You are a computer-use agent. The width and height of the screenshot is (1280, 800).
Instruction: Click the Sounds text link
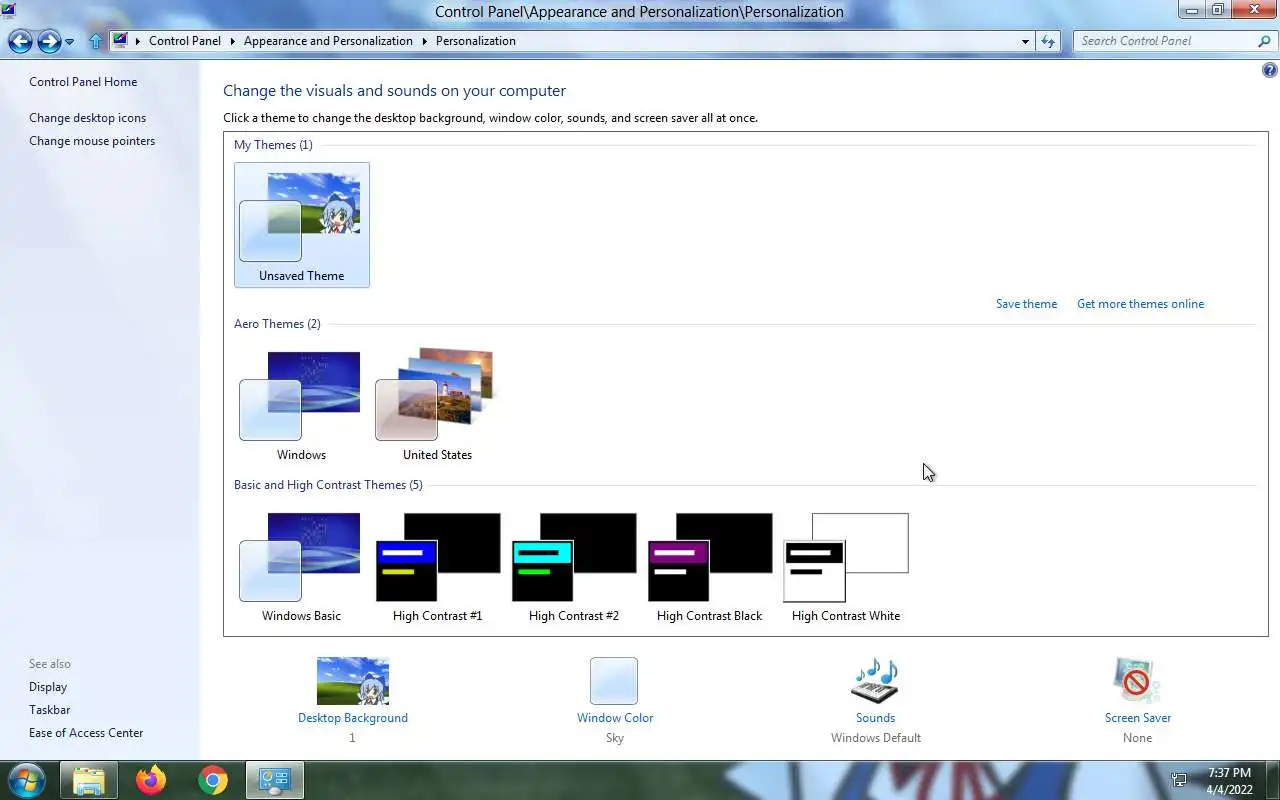[x=875, y=718]
